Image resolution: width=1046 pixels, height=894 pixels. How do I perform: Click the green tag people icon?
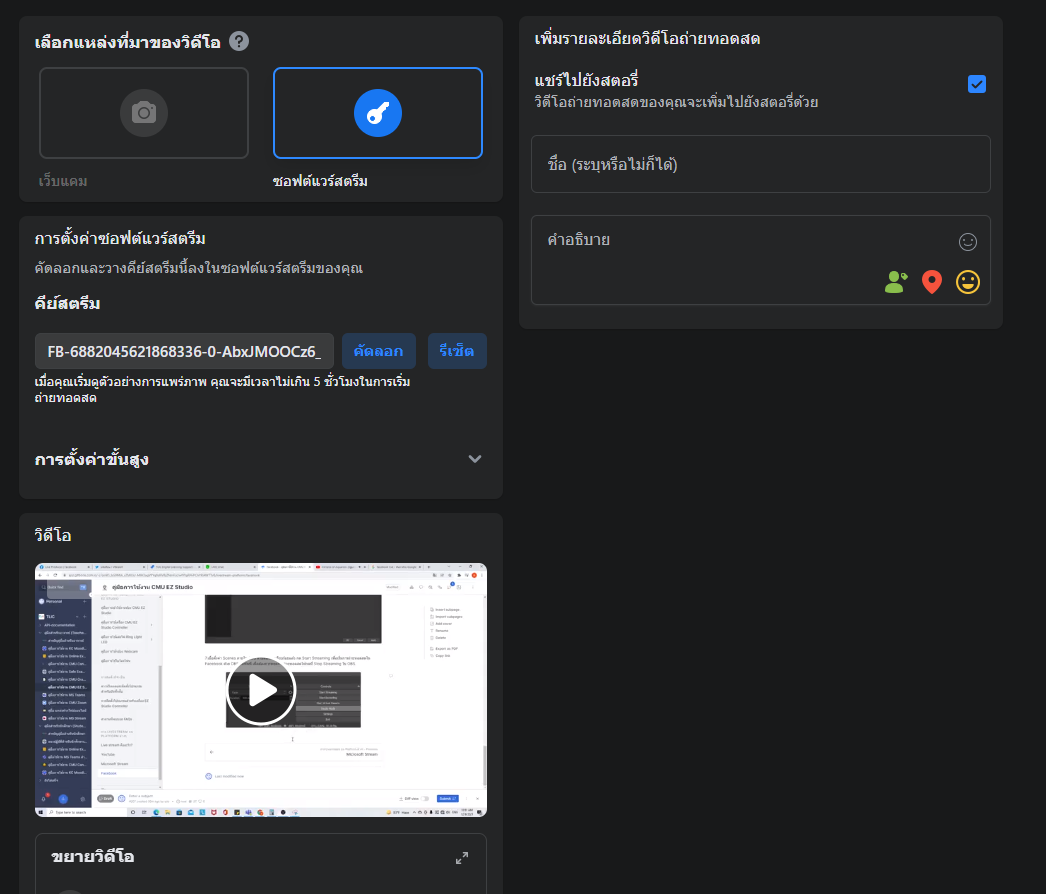896,282
